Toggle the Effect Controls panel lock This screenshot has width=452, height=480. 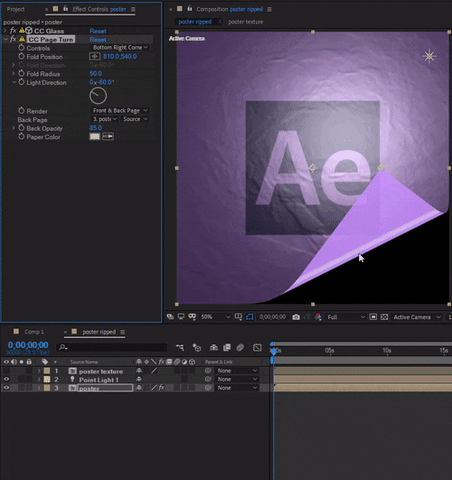[65, 9]
